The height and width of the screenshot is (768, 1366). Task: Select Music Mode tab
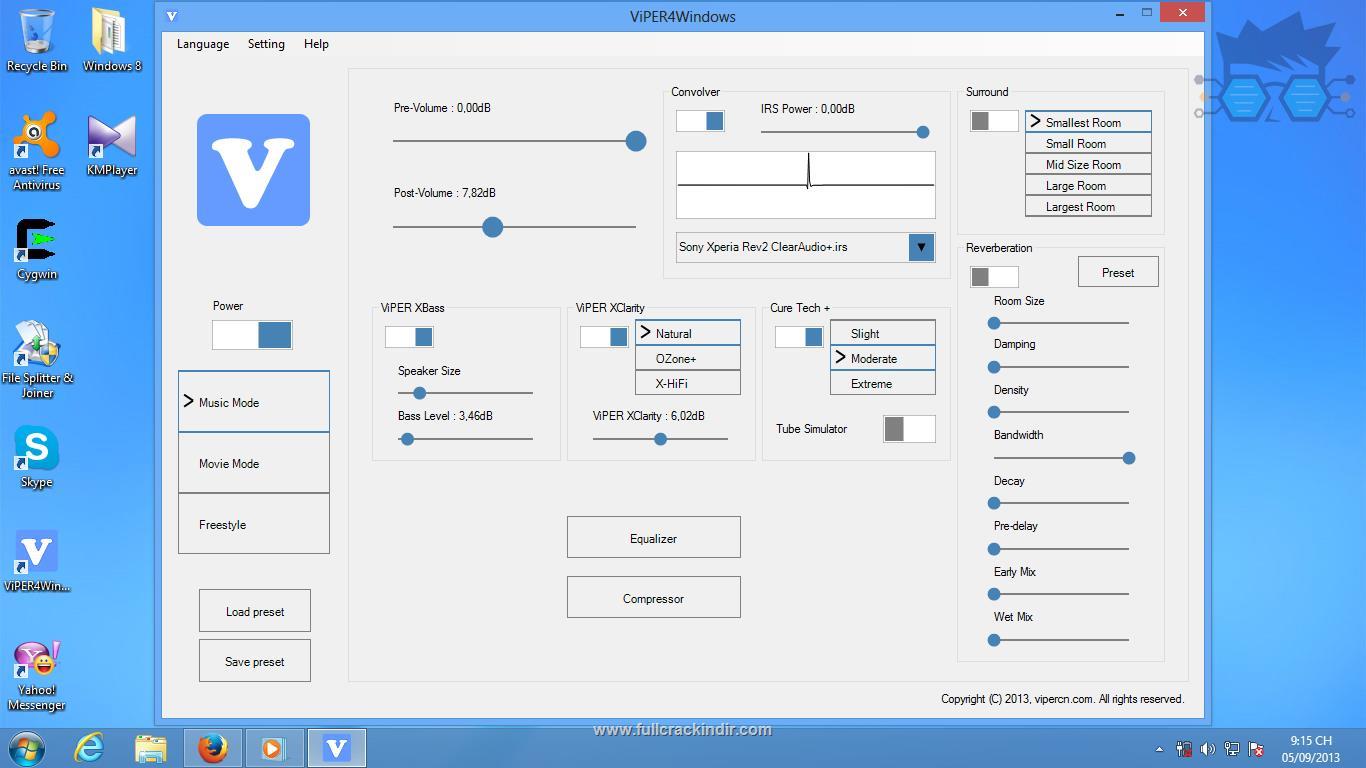[254, 402]
